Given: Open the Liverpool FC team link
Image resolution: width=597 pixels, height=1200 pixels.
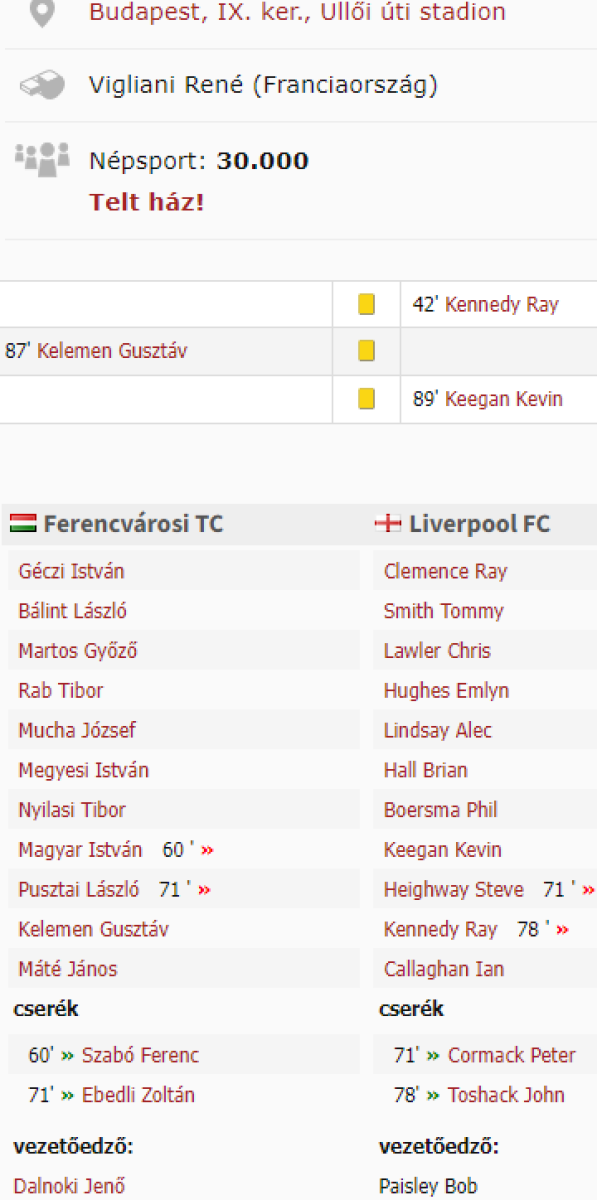Looking at the screenshot, I should (x=479, y=524).
